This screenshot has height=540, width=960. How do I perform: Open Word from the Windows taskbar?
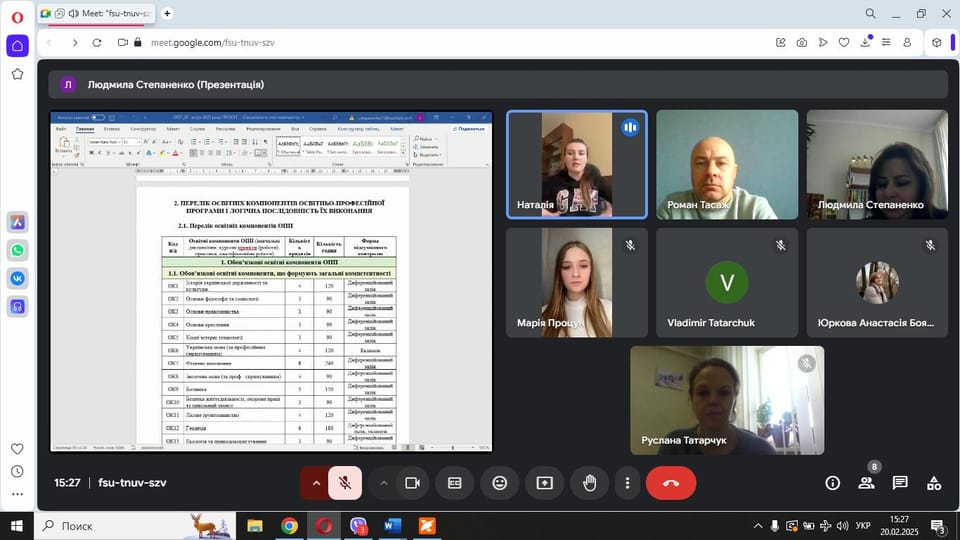coord(392,526)
